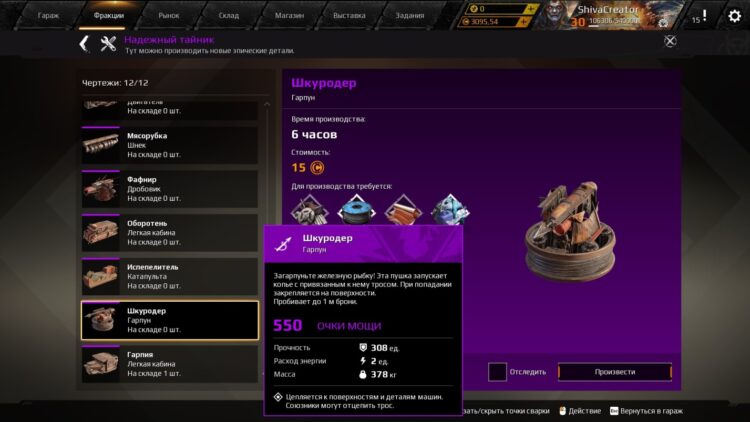This screenshot has width=750, height=422.
Task: Open the settings gear icon
Action: pyautogui.click(x=734, y=16)
